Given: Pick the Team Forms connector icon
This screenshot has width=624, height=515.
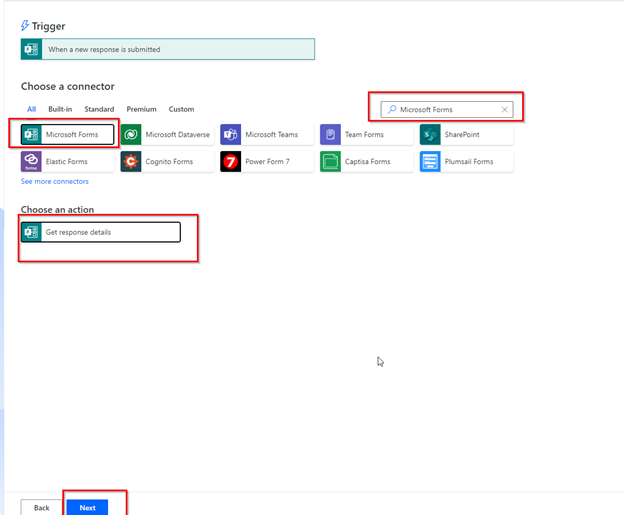Looking at the screenshot, I should tap(330, 135).
